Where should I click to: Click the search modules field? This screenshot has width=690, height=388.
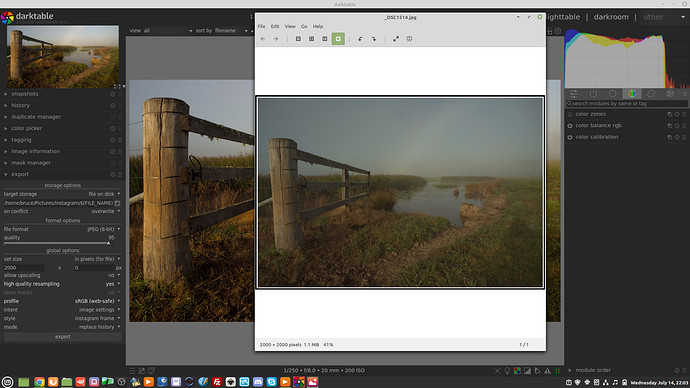tap(627, 104)
